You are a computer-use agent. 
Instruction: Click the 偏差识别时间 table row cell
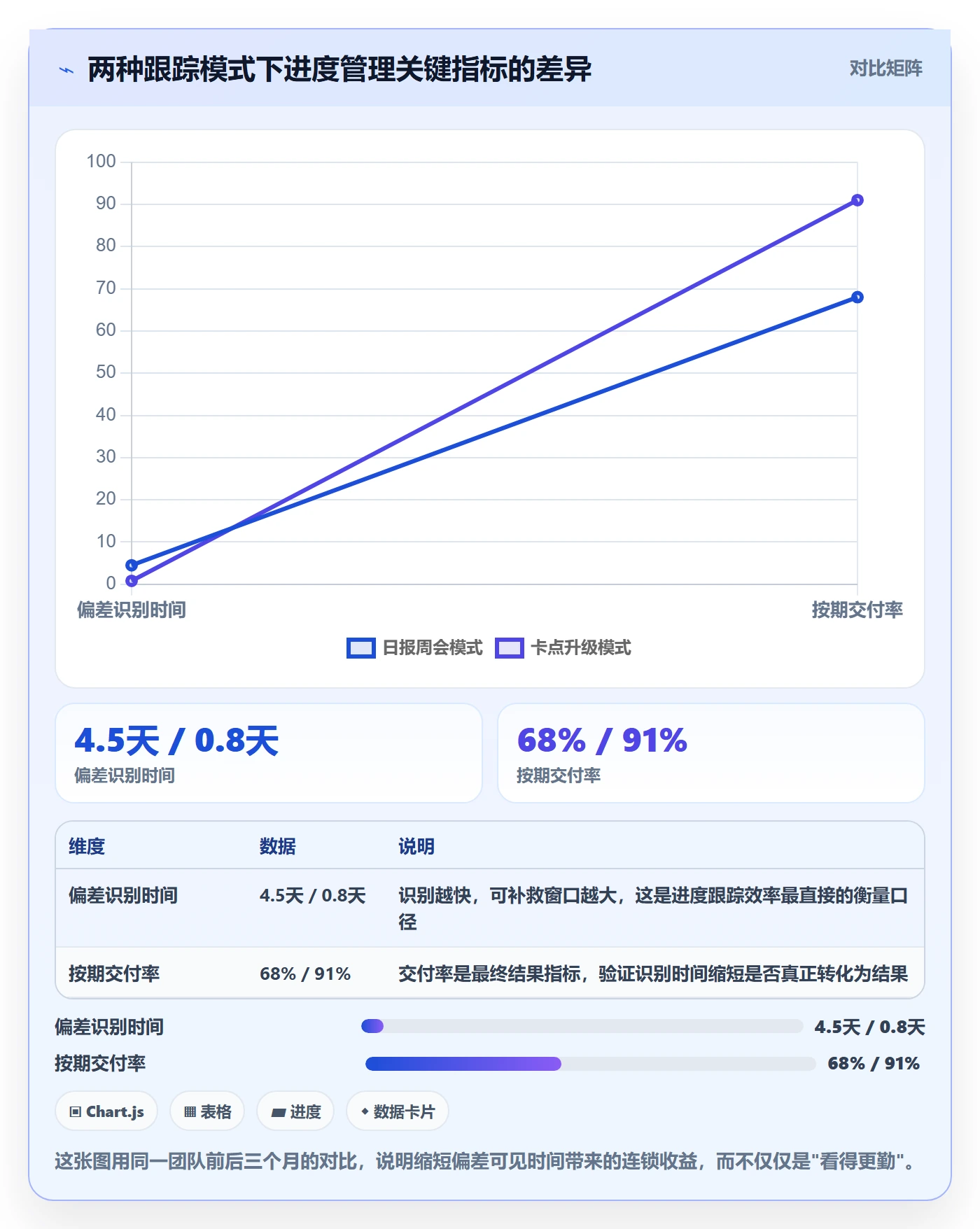pos(123,896)
